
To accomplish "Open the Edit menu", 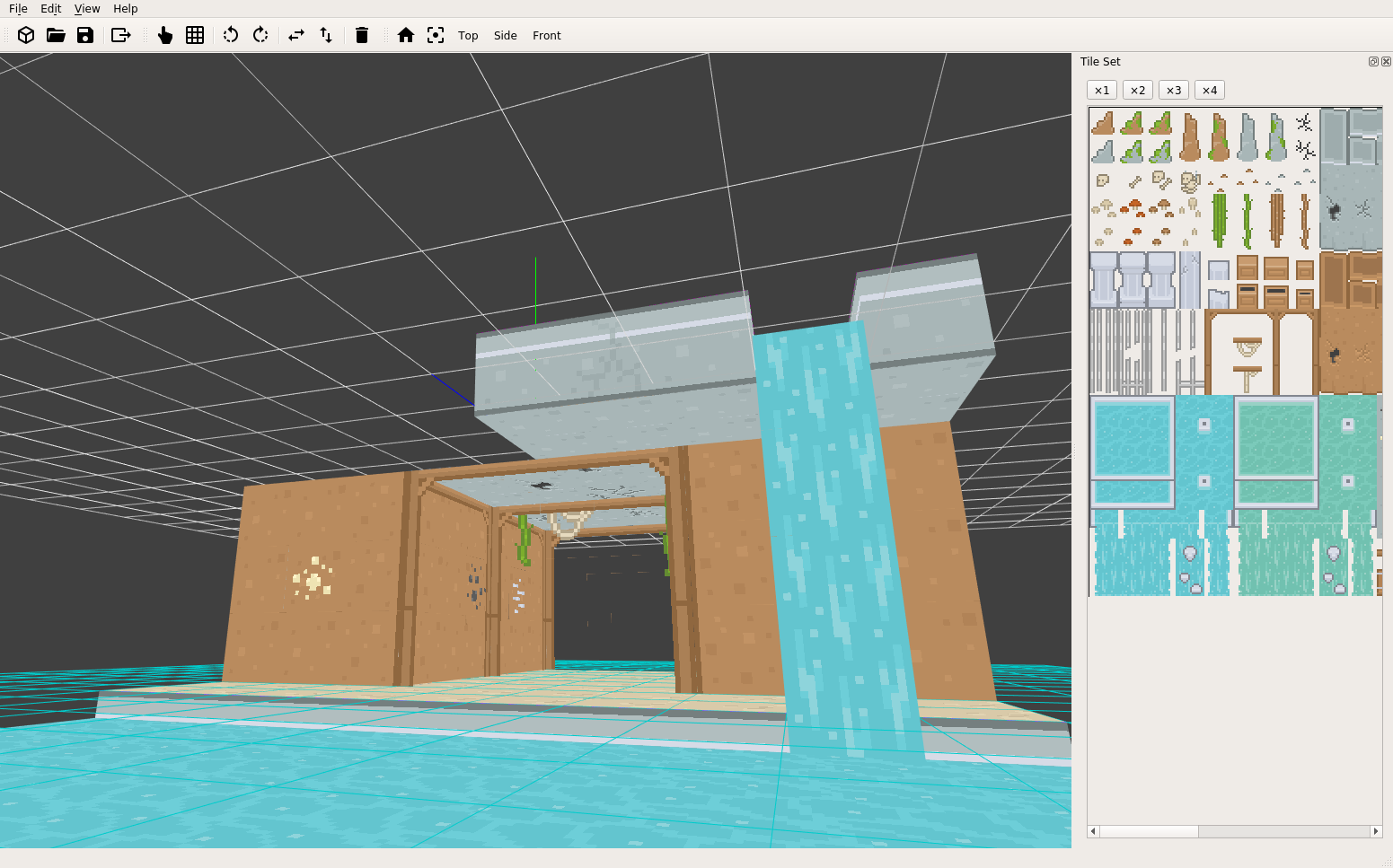I will click(x=51, y=8).
